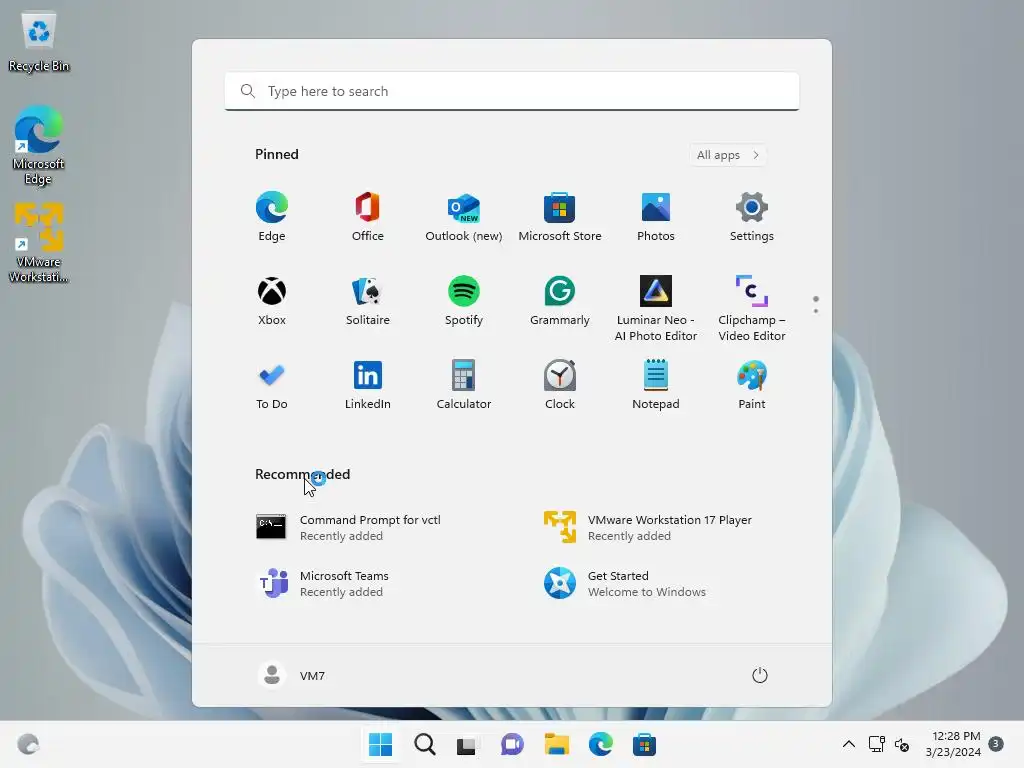Image resolution: width=1024 pixels, height=768 pixels.
Task: Open Luminar Neo AI Photo Editor
Action: tap(656, 309)
